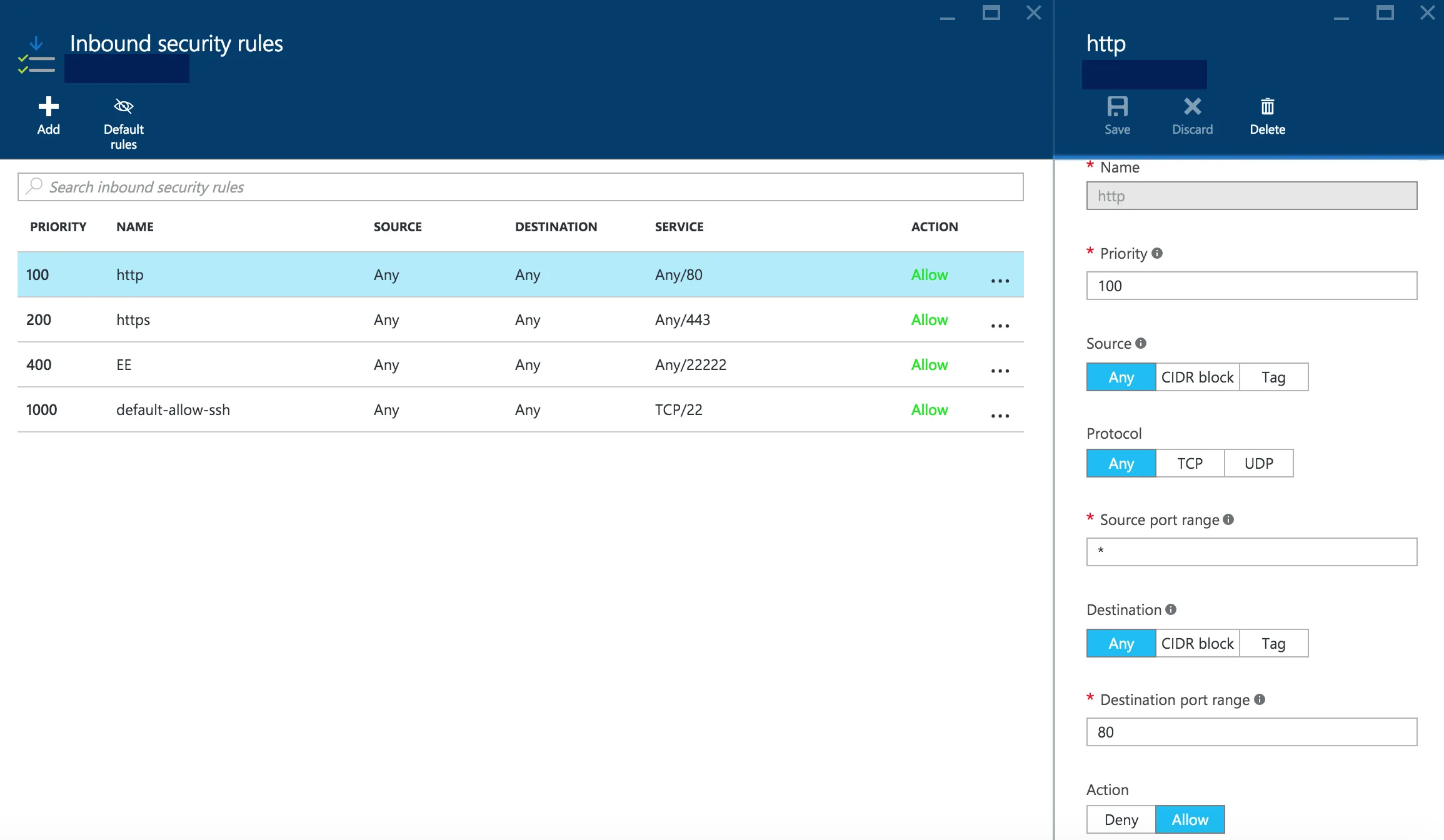Image resolution: width=1444 pixels, height=840 pixels.
Task: Set Destination to Tag
Action: point(1273,643)
